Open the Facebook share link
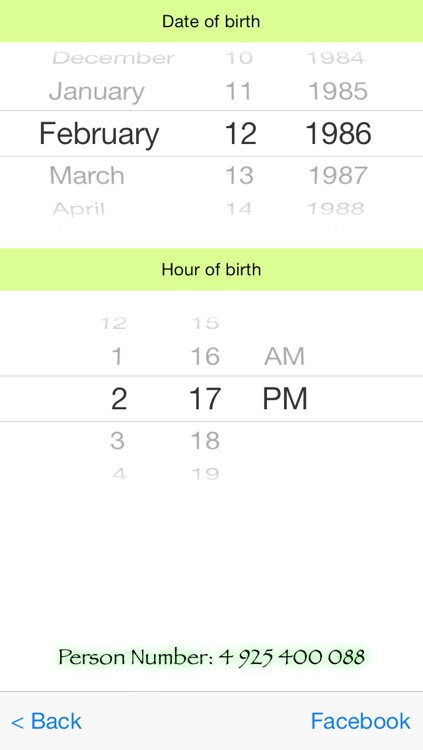The image size is (423, 750). (x=360, y=721)
